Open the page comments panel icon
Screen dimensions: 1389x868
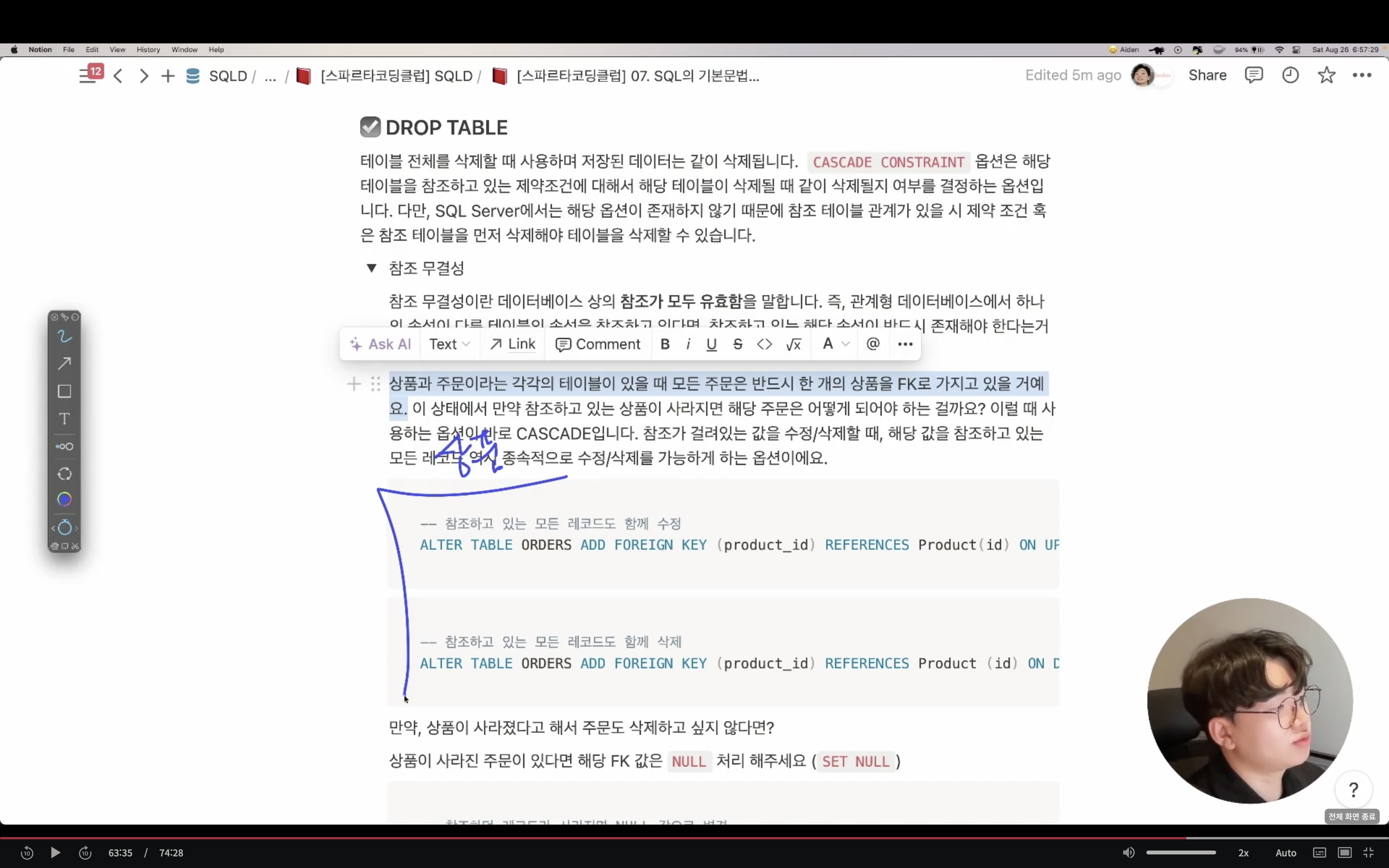point(1253,75)
